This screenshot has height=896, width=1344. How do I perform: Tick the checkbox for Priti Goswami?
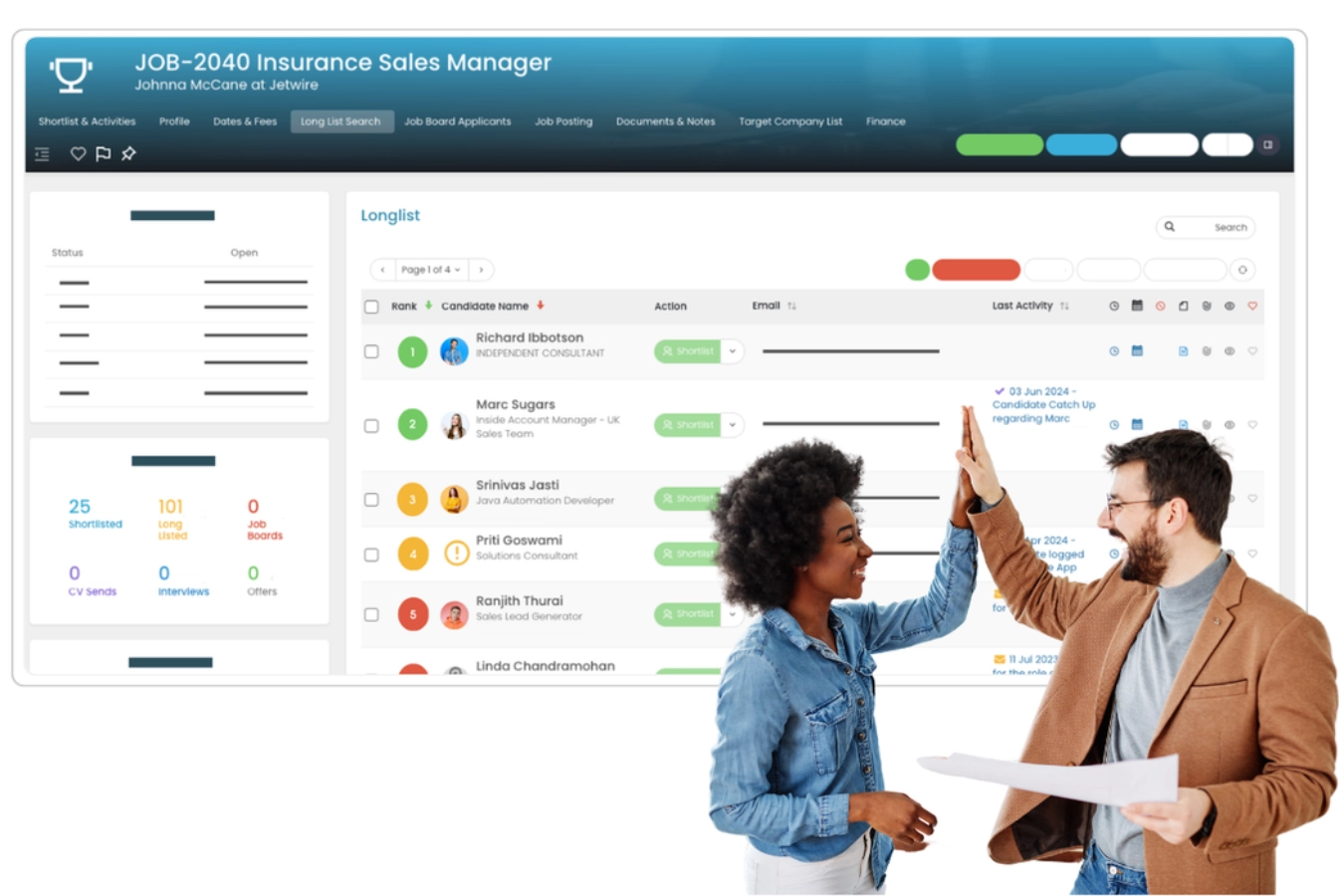click(371, 555)
